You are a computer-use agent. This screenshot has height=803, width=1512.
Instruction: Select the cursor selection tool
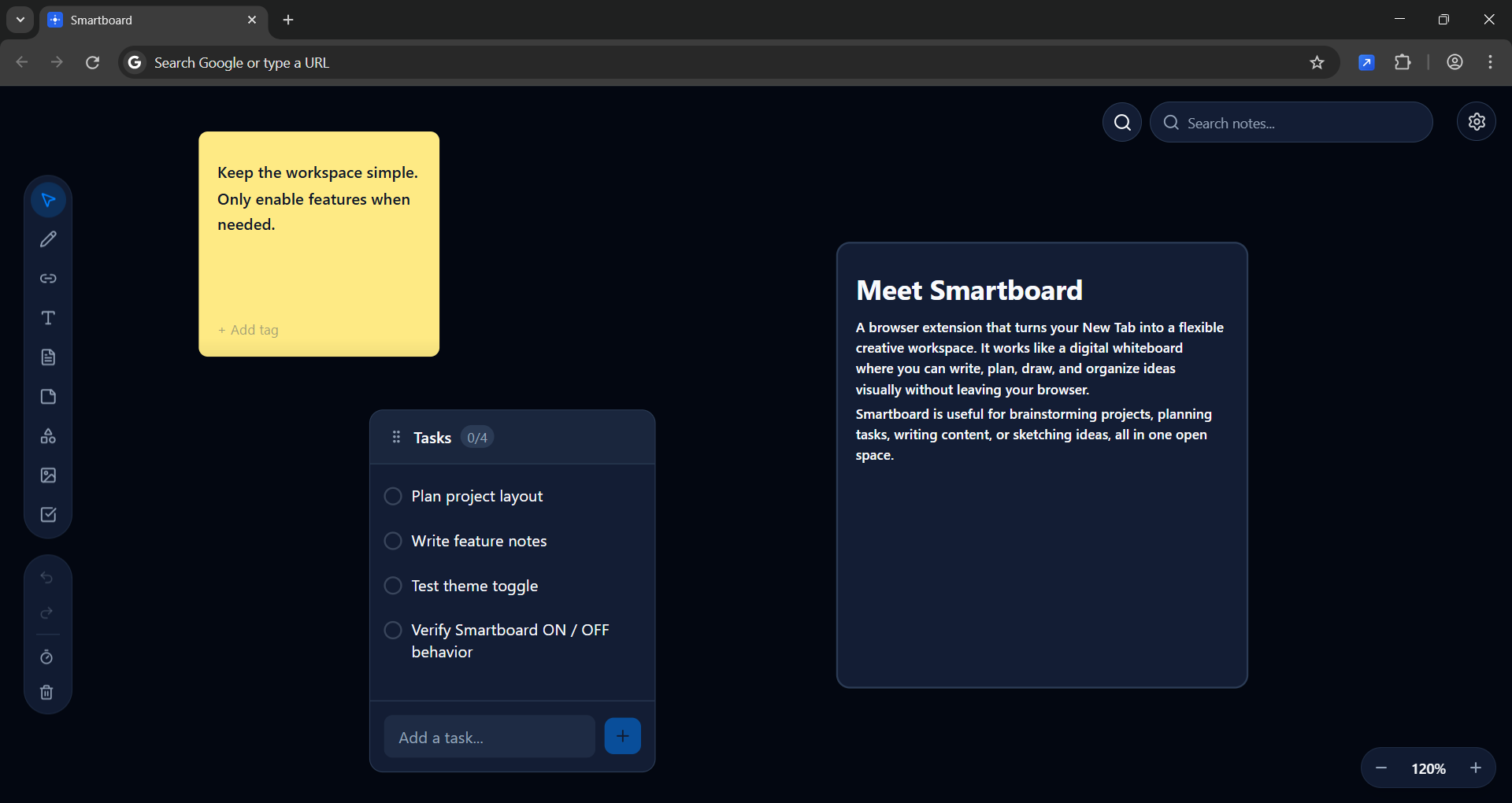click(48, 199)
